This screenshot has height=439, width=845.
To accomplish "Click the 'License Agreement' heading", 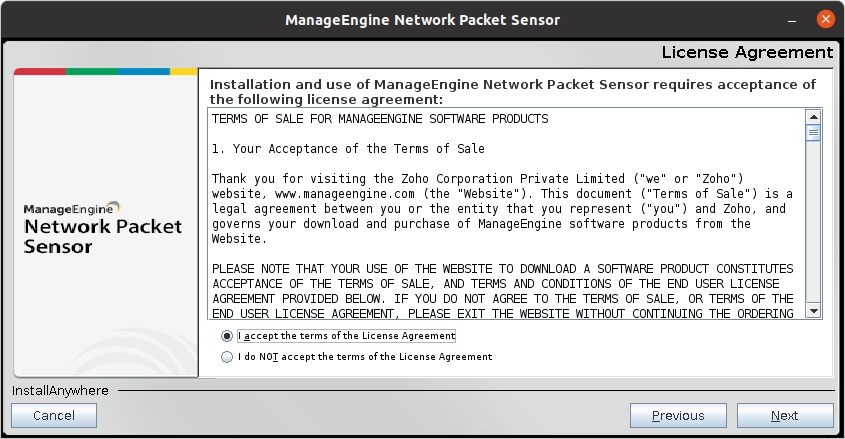I will point(747,52).
